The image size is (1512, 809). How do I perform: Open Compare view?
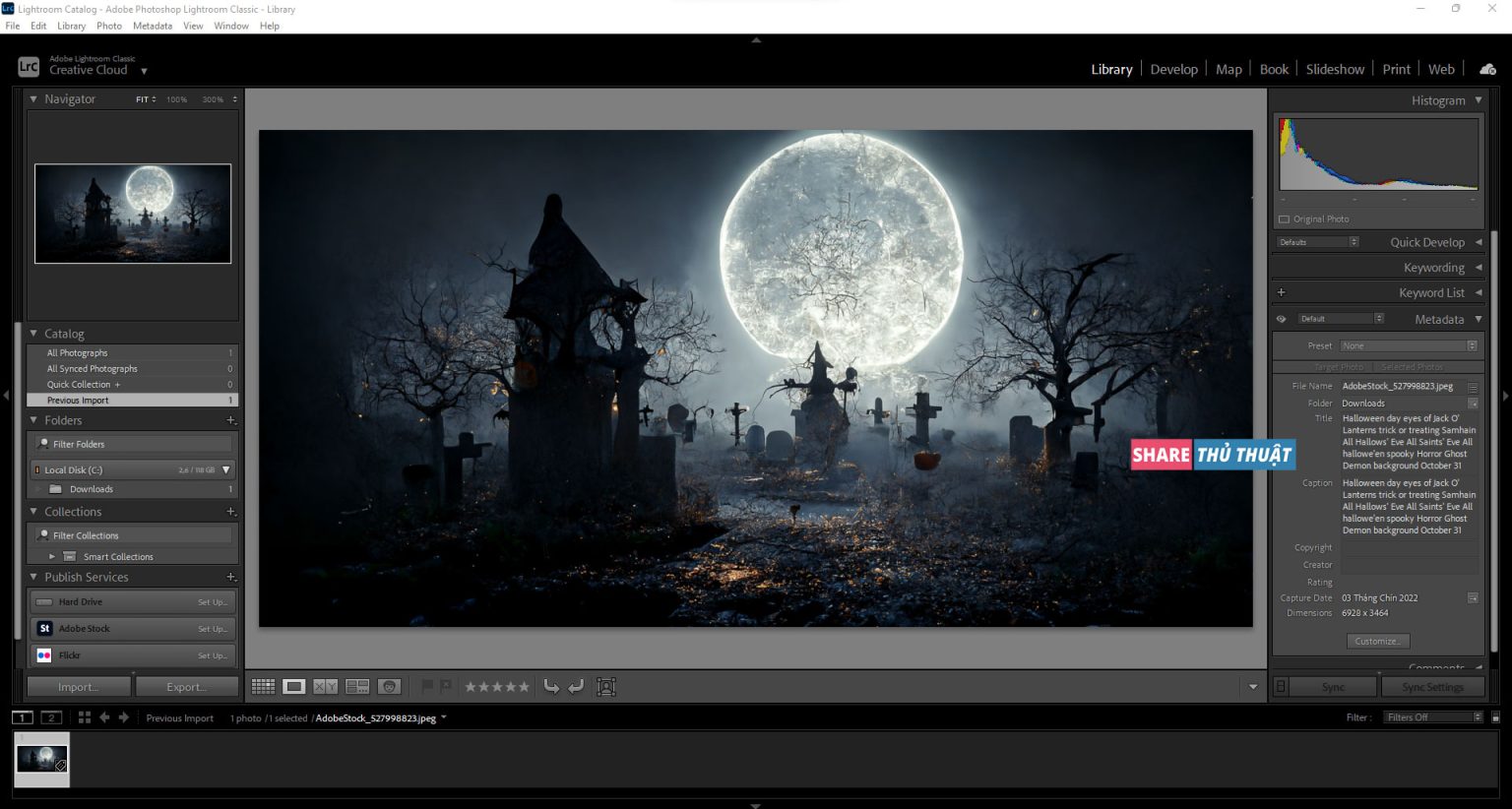[325, 686]
